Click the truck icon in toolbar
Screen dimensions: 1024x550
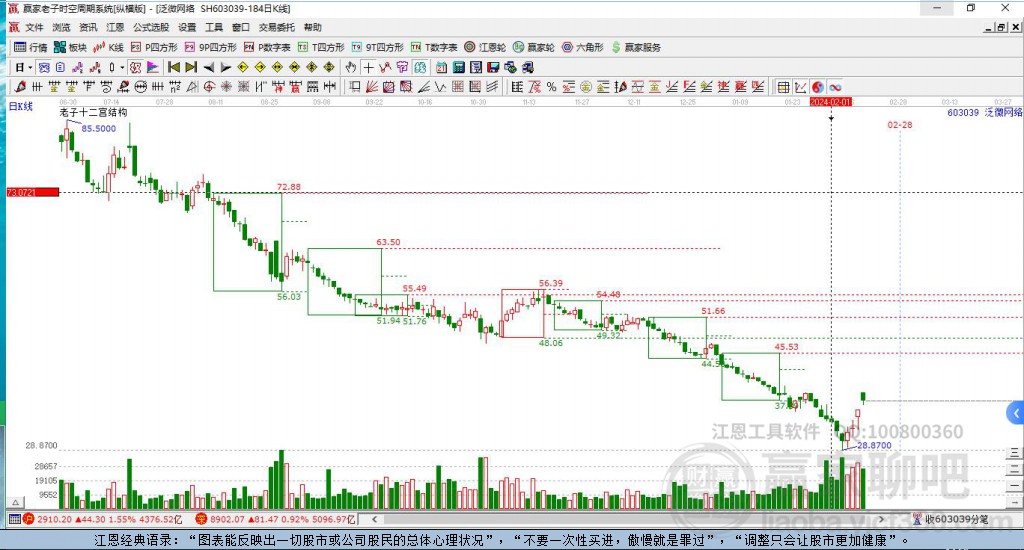[x=527, y=67]
